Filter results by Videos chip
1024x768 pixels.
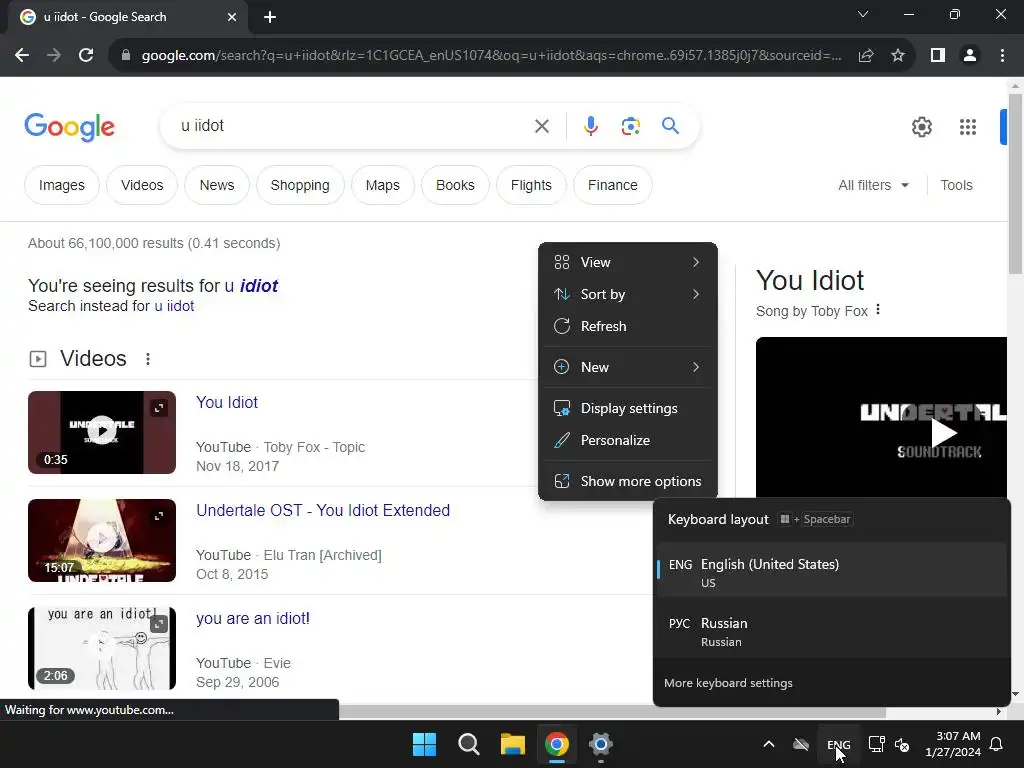click(142, 185)
